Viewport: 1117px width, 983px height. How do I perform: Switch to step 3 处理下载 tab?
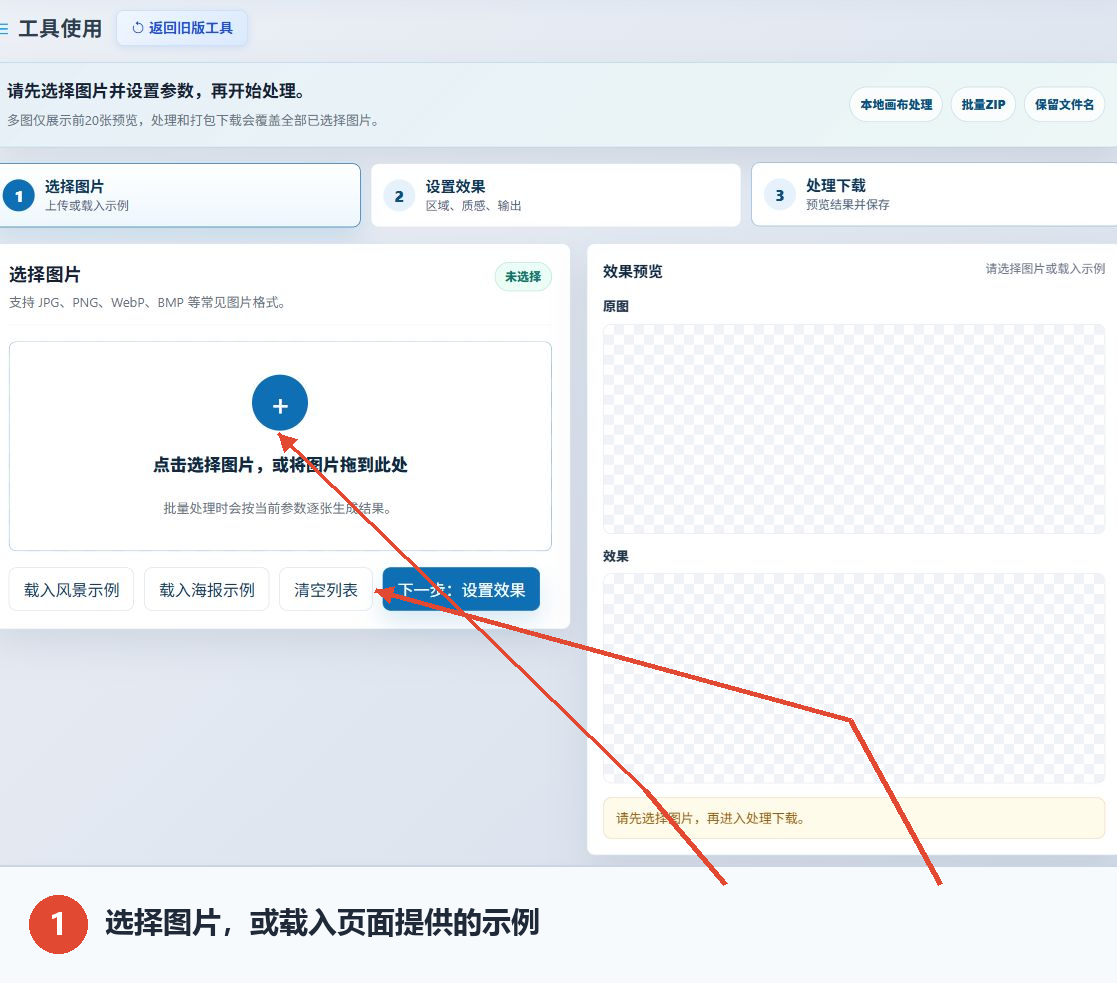934,194
